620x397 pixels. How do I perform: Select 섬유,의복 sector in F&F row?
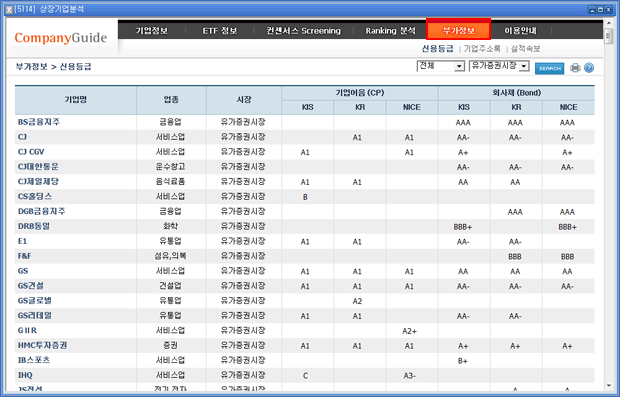click(x=171, y=256)
